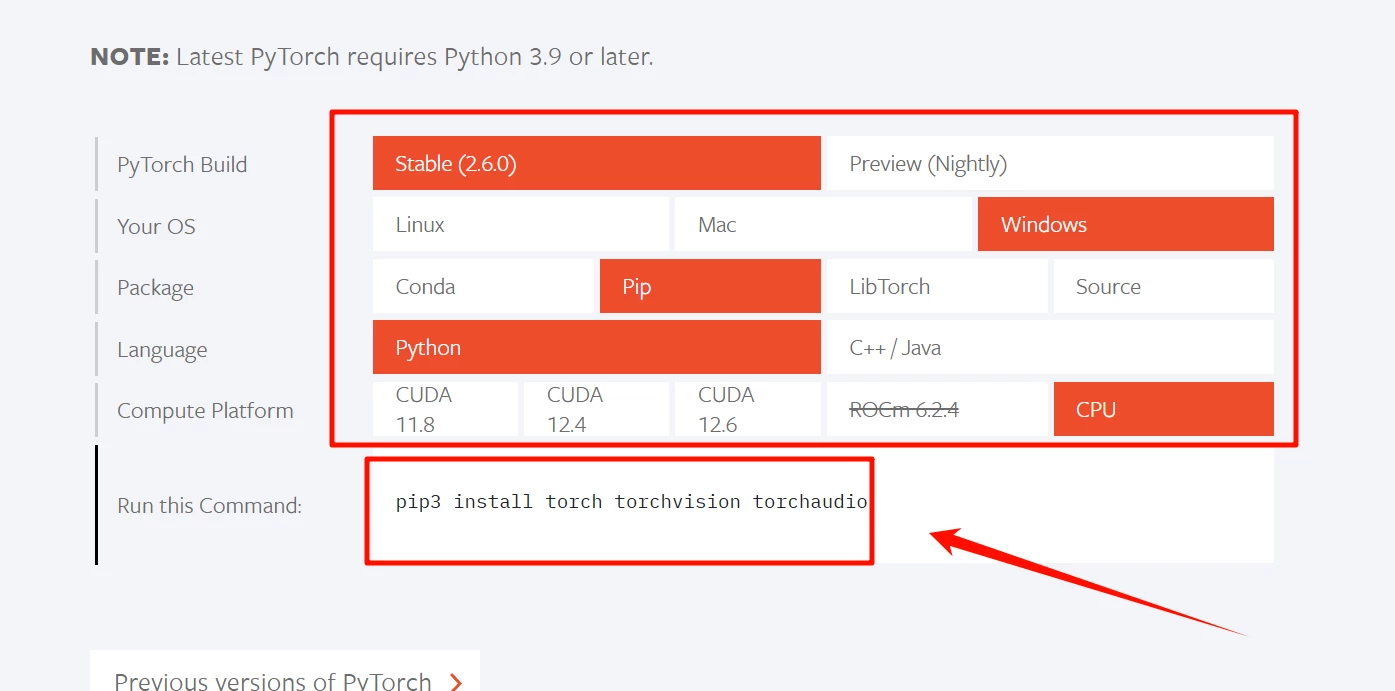1395x691 pixels.
Task: Choose CUDA 12.6 compute platform
Action: [x=747, y=409]
